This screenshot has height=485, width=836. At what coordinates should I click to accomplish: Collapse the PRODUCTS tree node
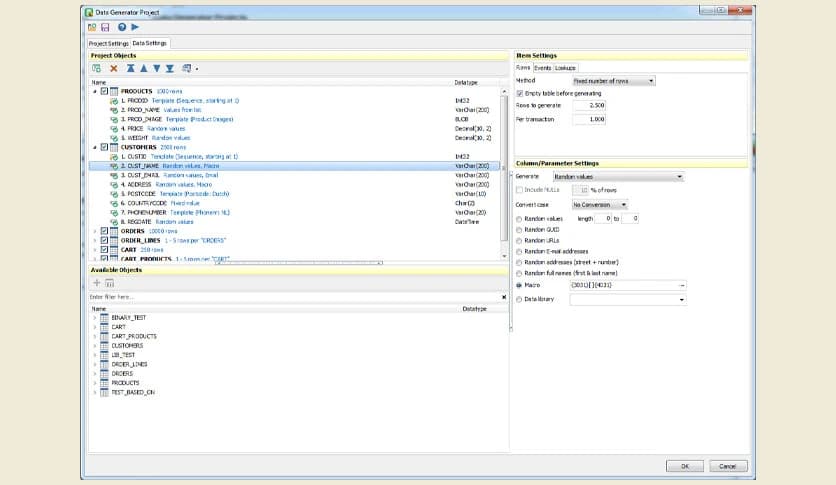click(95, 92)
